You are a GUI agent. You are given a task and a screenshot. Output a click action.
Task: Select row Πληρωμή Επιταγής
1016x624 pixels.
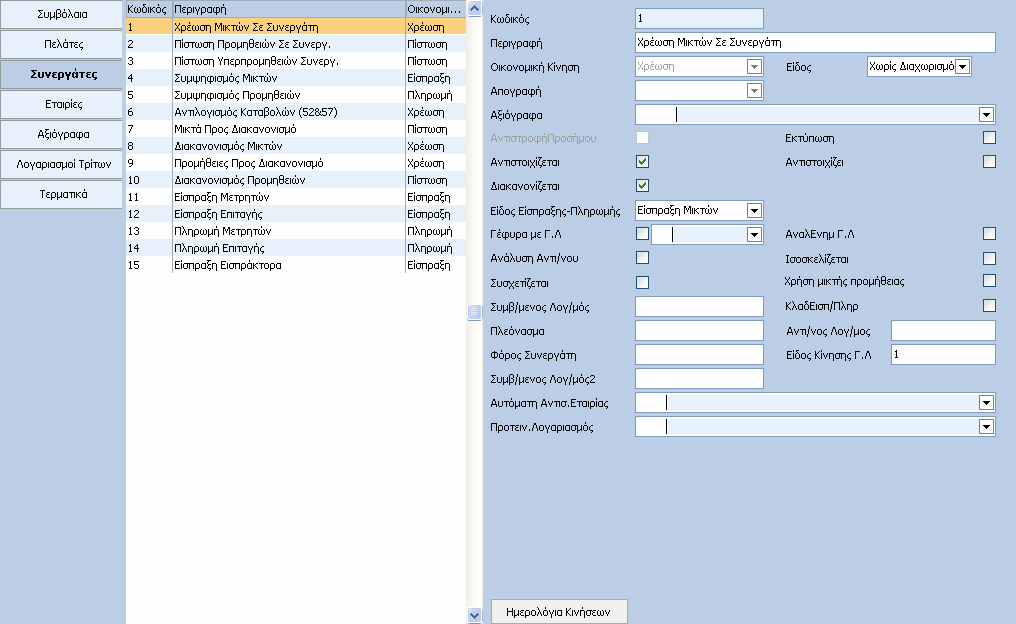tap(295, 248)
